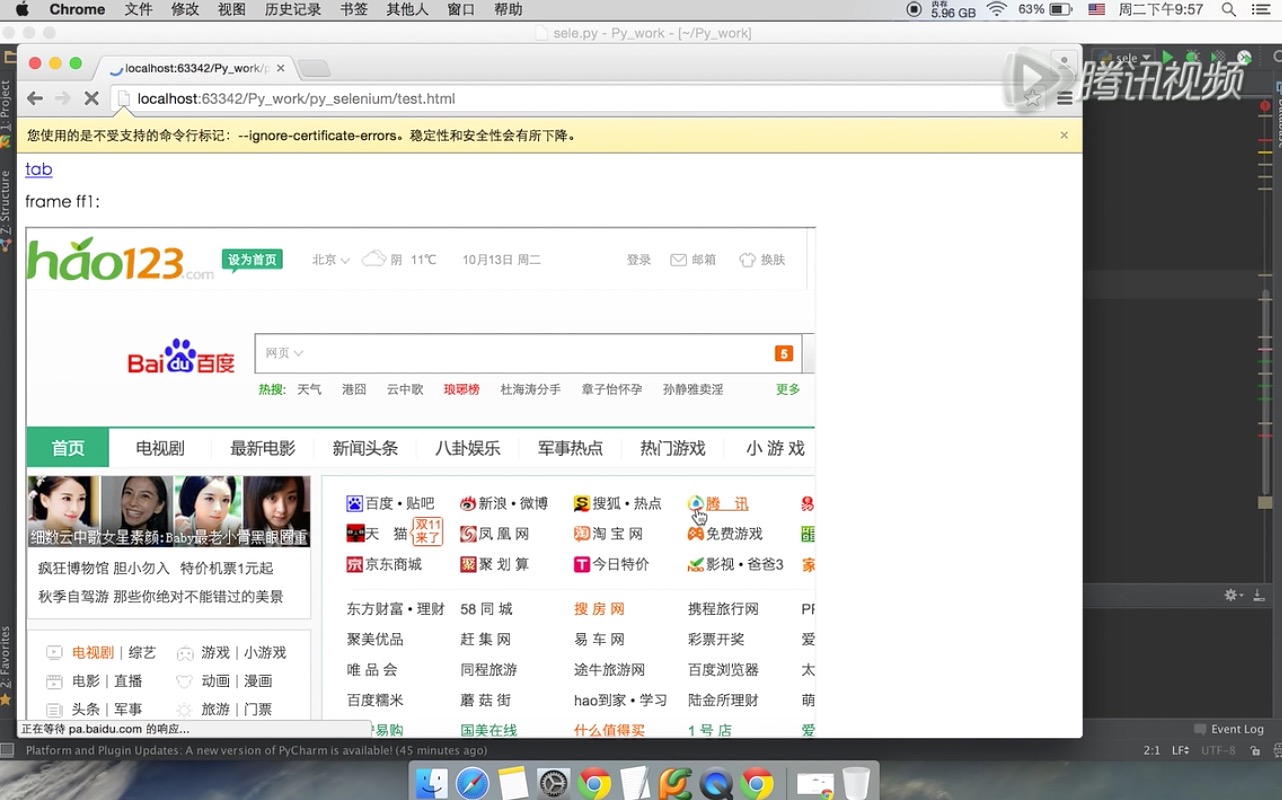Open Finder from the Dock
The image size is (1282, 800).
pyautogui.click(x=432, y=783)
